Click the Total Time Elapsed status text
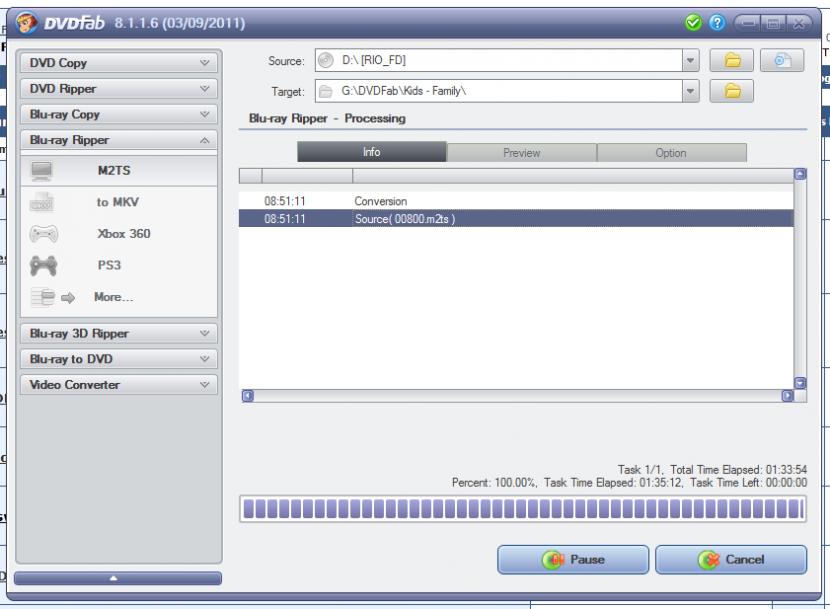Image resolution: width=830 pixels, height=609 pixels. coord(738,470)
